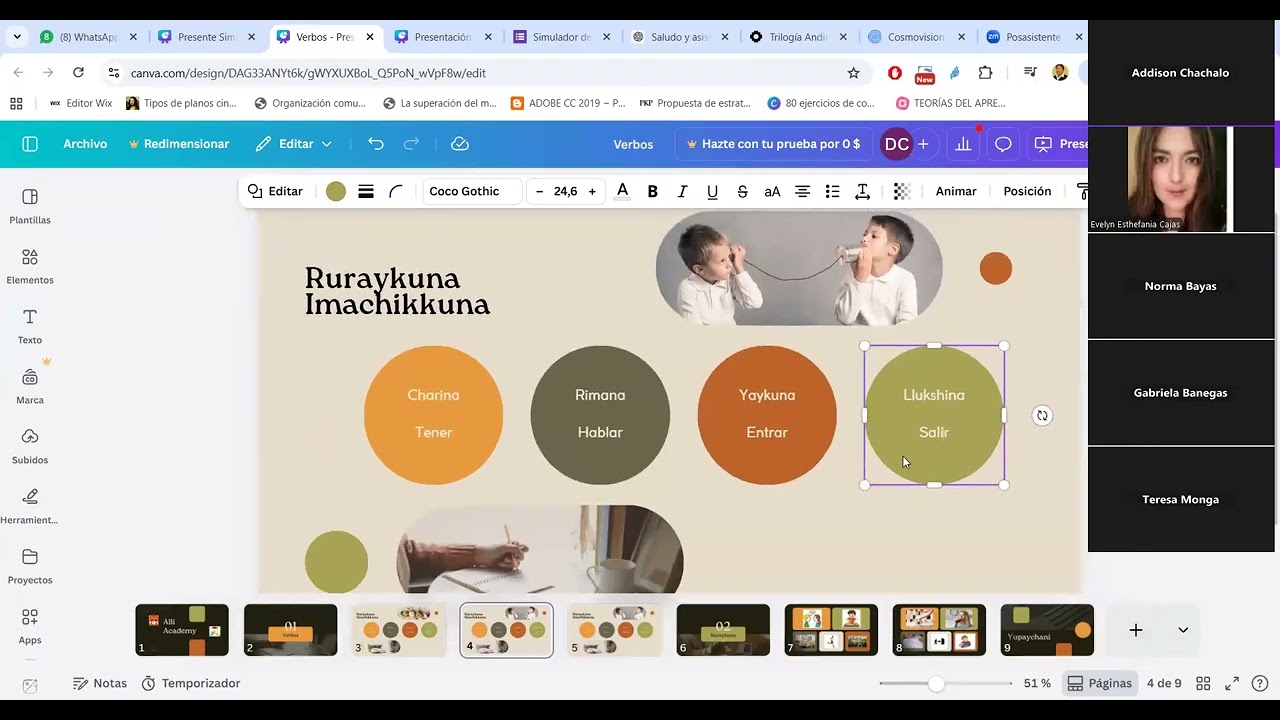Toggle strikethrough formatting
Screen dimensions: 1280x720
(742, 191)
